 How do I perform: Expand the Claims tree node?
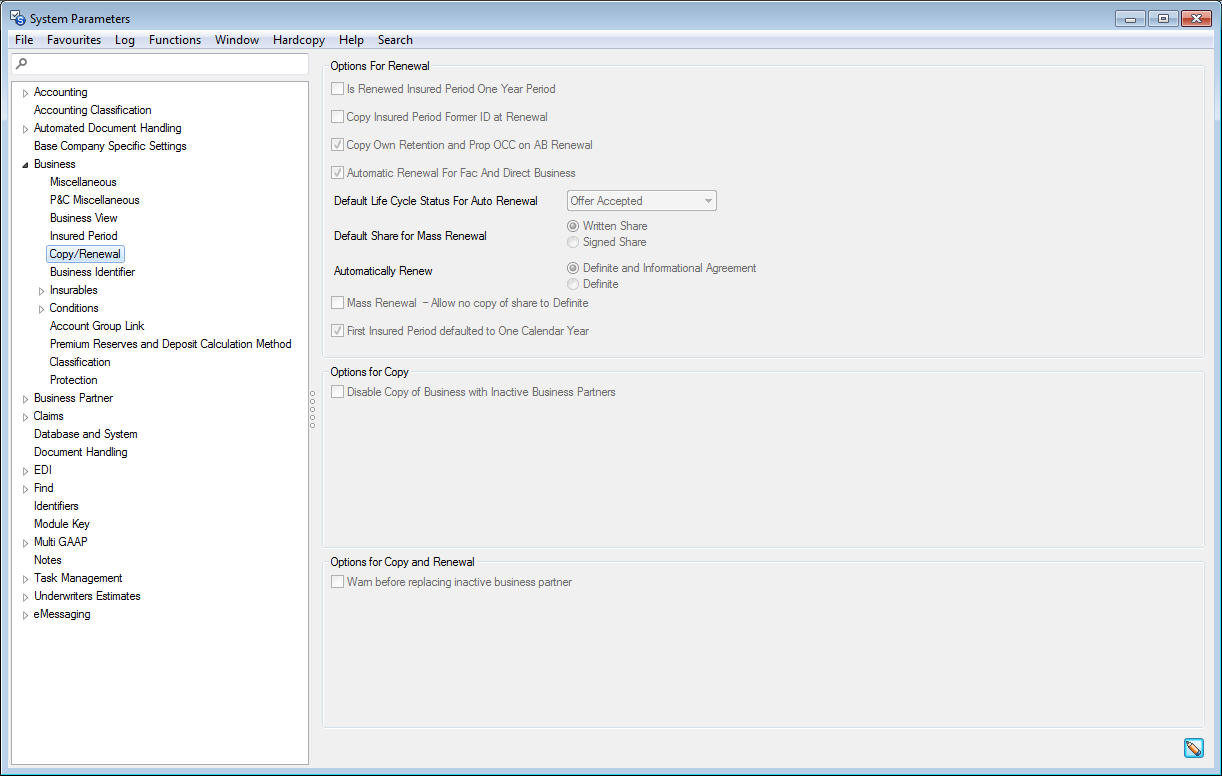coord(25,416)
